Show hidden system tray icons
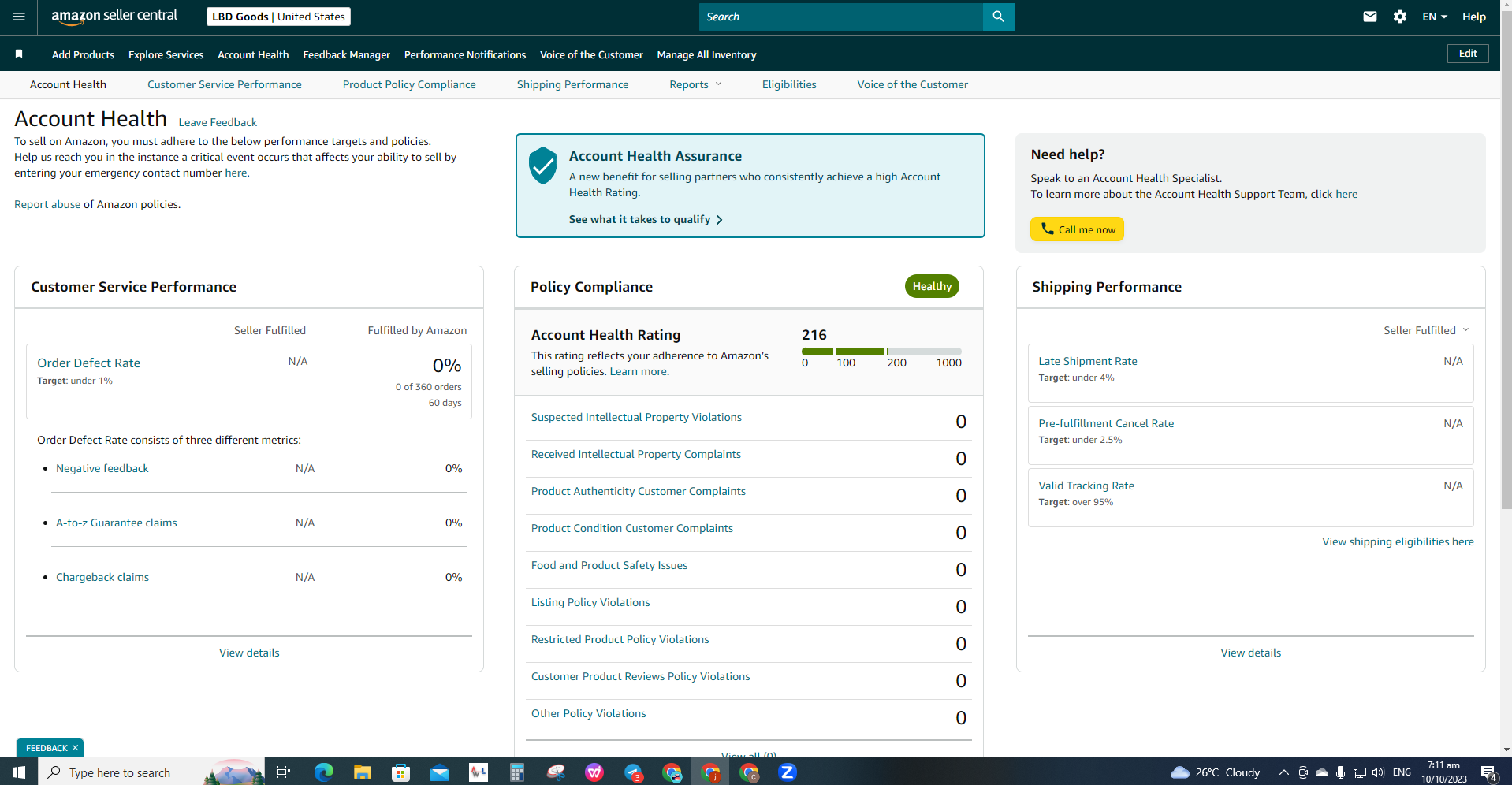 click(1283, 772)
